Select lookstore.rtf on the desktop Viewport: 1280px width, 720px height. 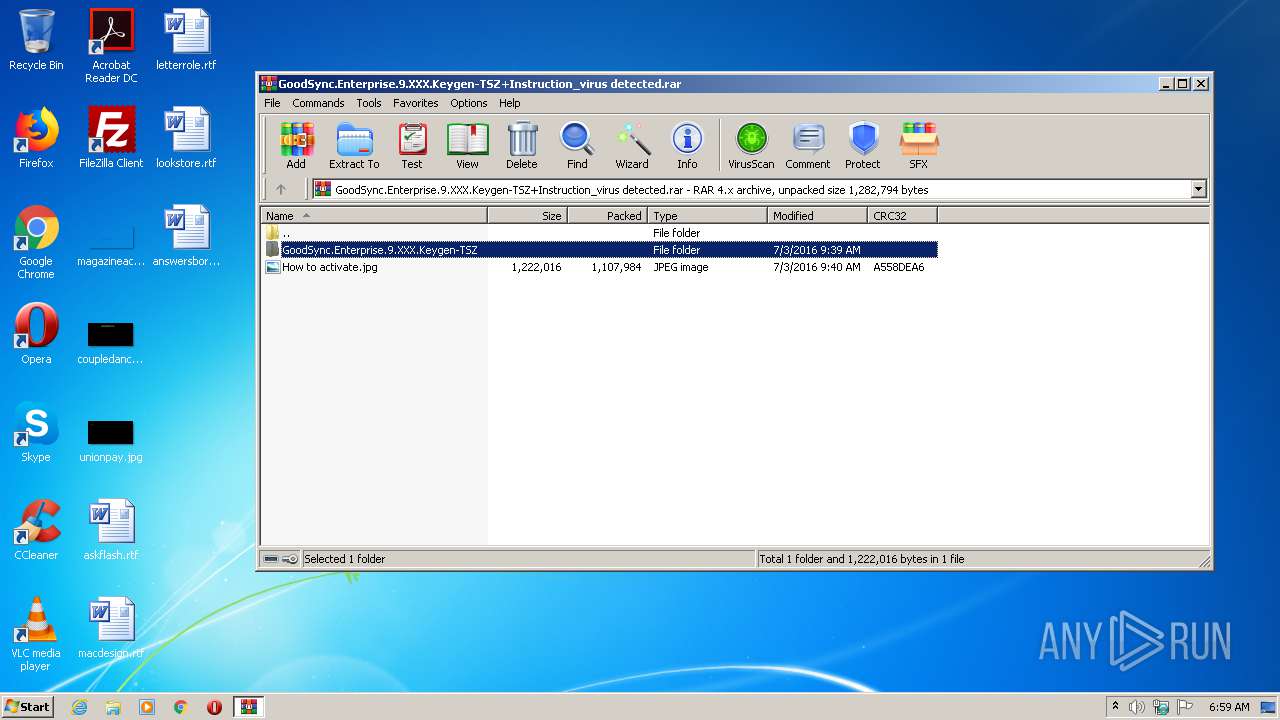(x=186, y=138)
